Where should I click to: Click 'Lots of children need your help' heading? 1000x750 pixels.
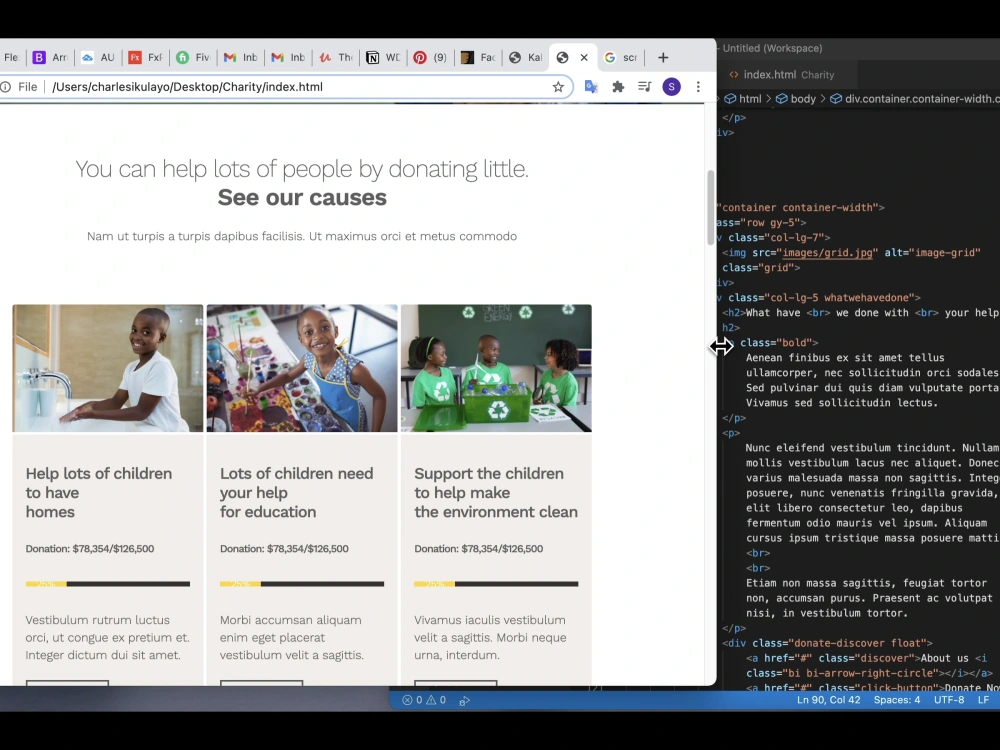pyautogui.click(x=297, y=492)
